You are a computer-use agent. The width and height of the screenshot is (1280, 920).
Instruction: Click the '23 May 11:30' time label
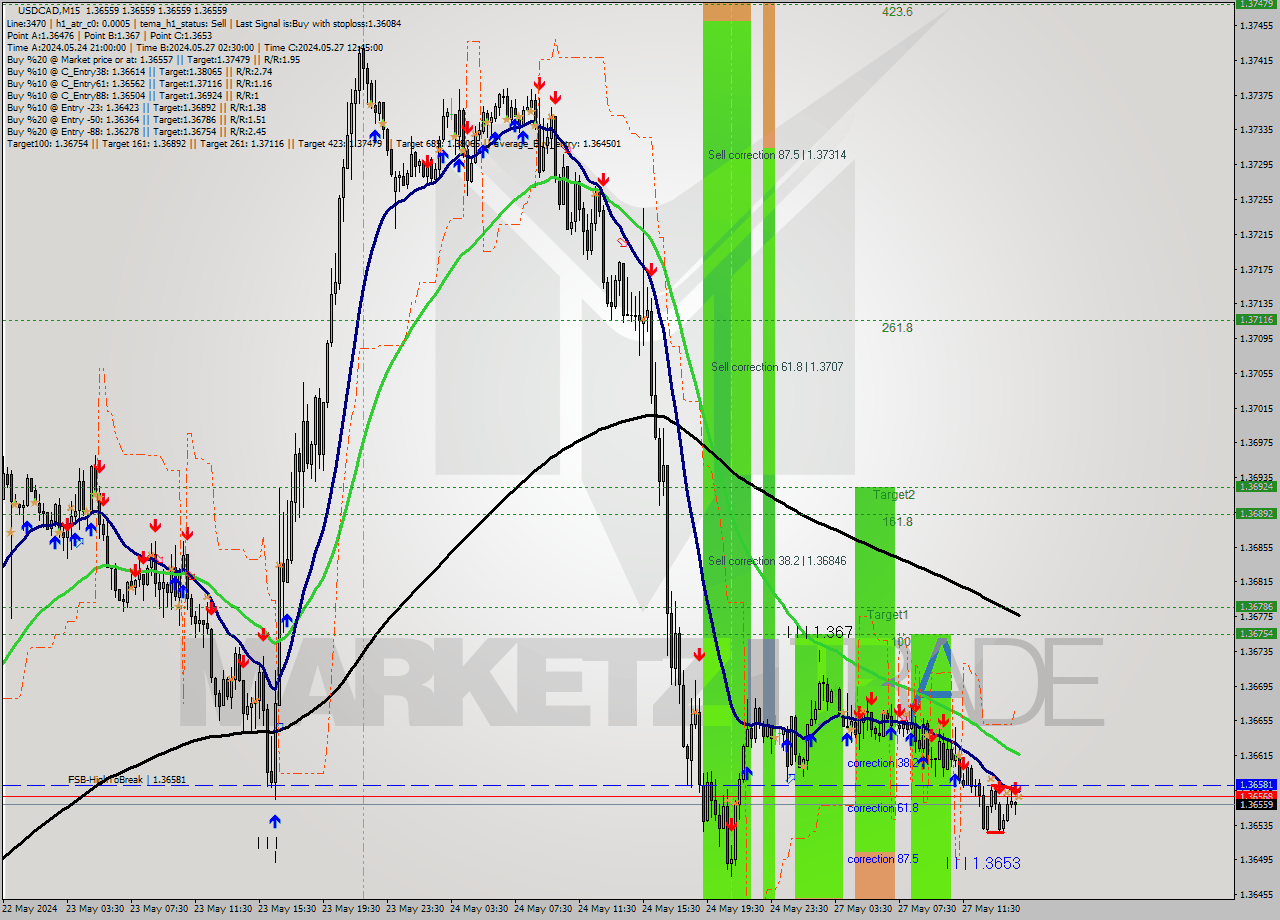pyautogui.click(x=223, y=909)
